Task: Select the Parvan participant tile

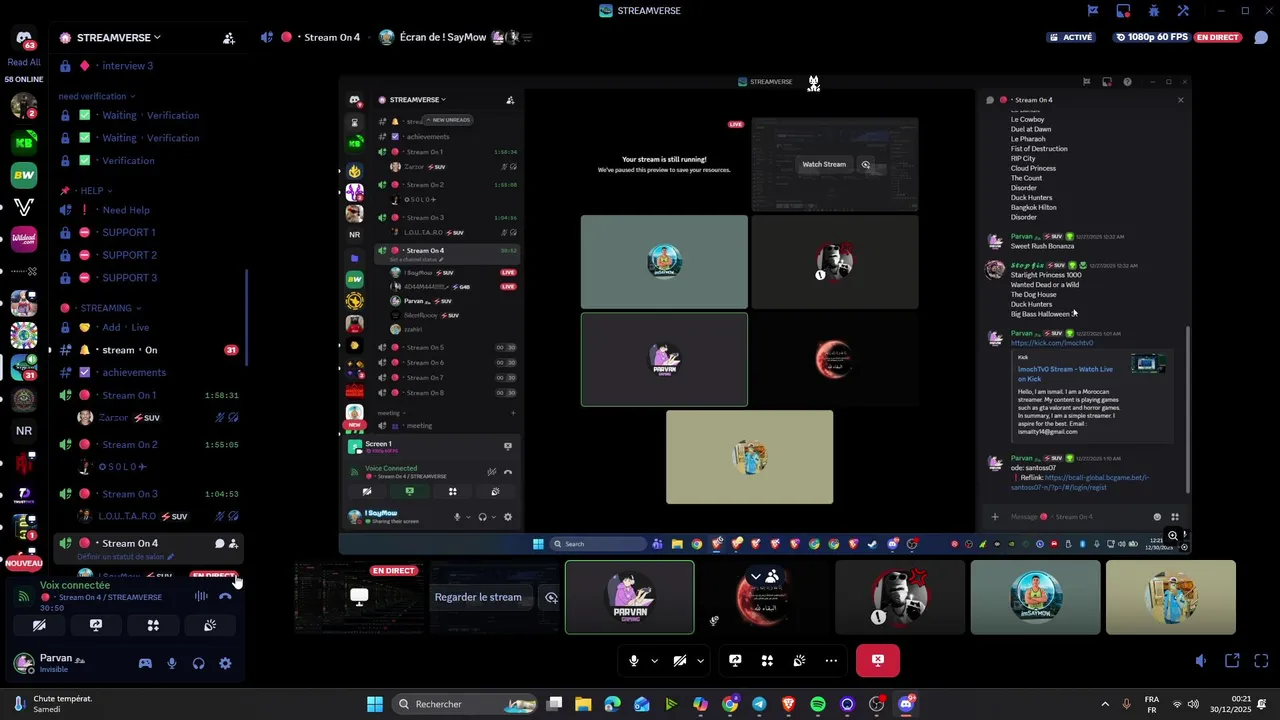Action: click(629, 597)
